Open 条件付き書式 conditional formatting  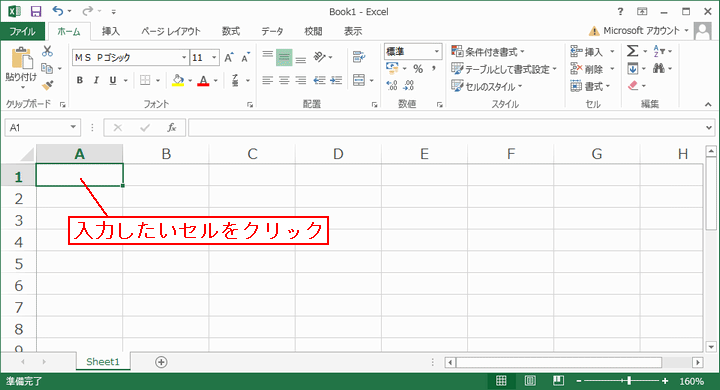click(x=488, y=51)
